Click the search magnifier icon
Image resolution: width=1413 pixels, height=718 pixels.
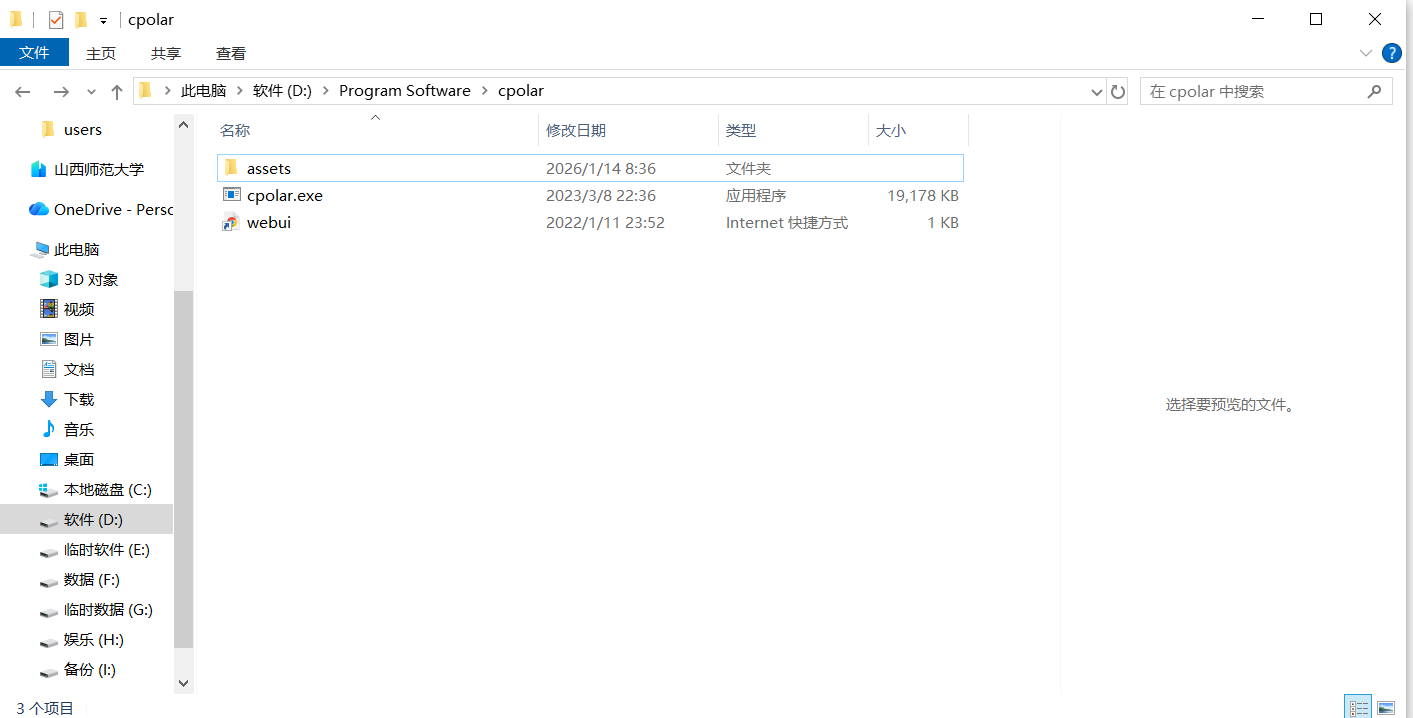tap(1374, 91)
